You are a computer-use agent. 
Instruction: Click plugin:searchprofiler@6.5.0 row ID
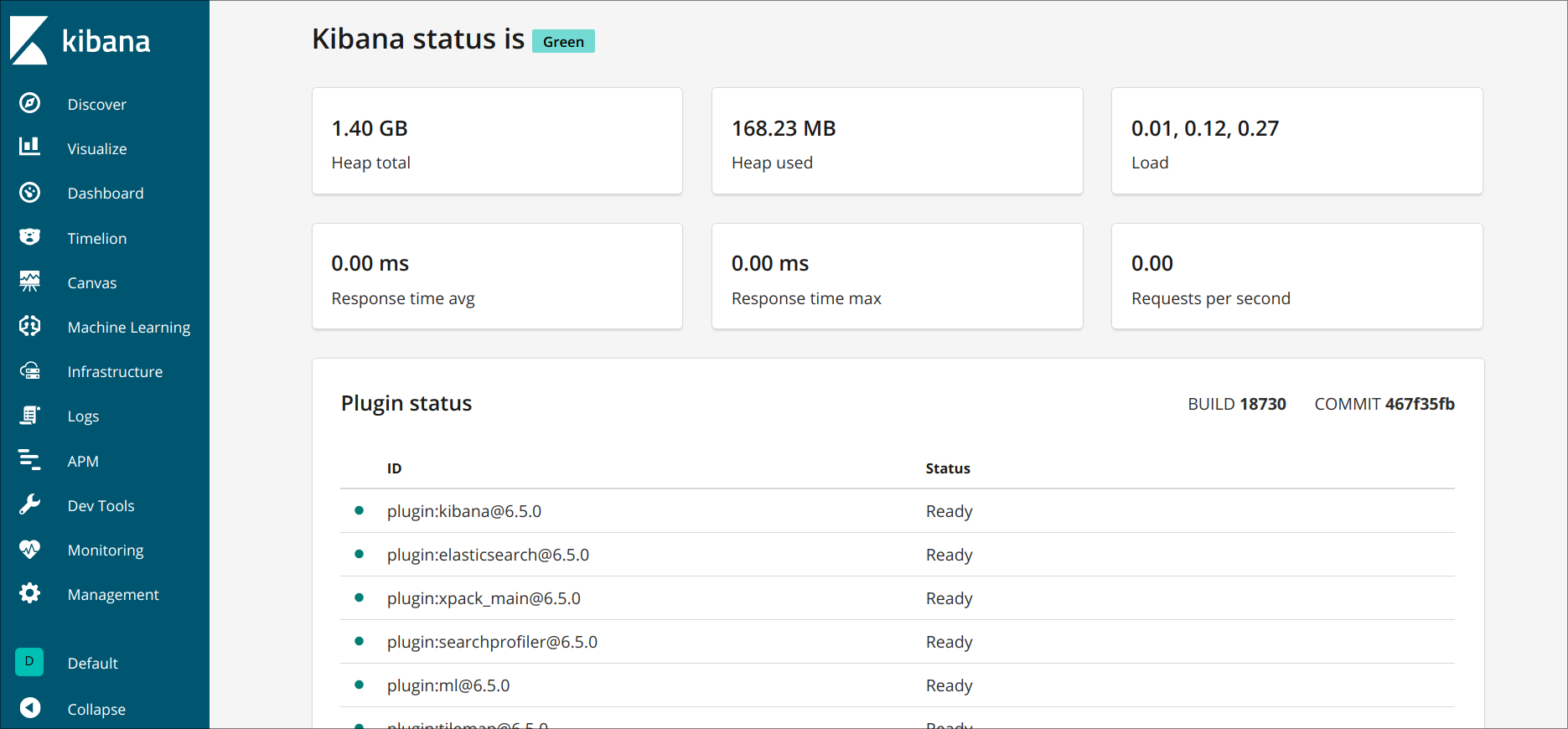[x=492, y=642]
